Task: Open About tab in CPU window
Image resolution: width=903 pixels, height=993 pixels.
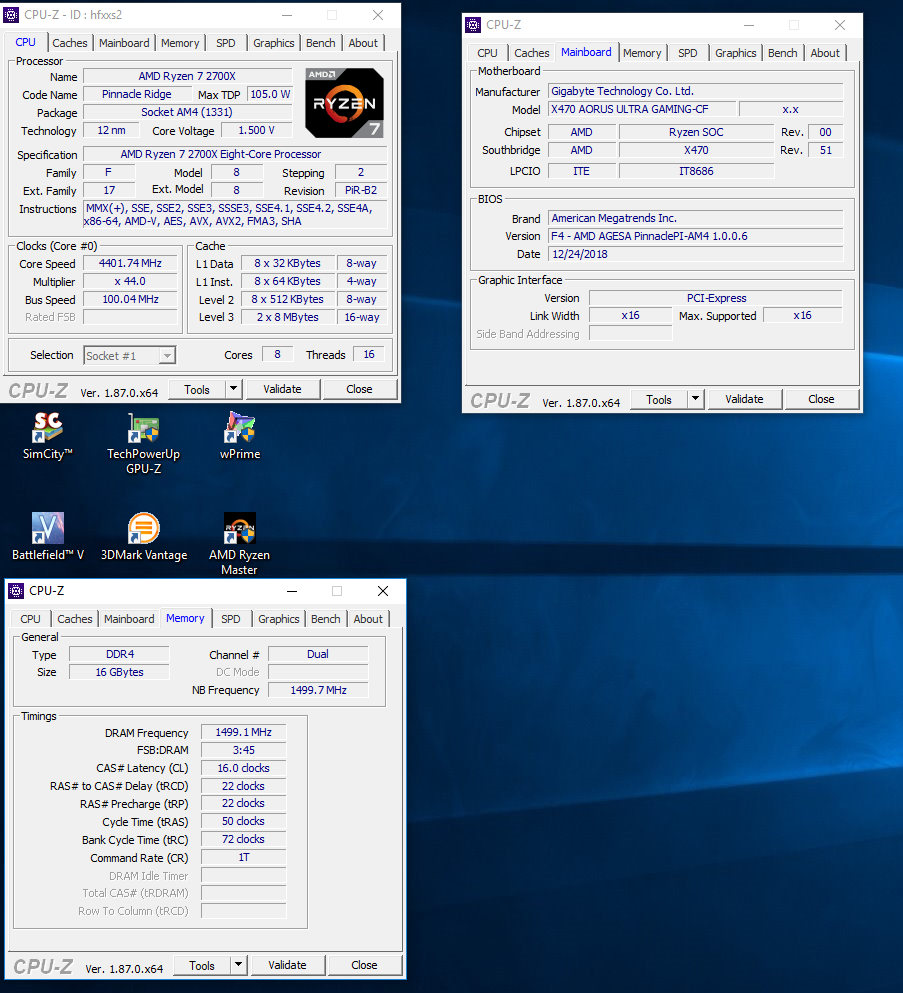Action: (363, 43)
